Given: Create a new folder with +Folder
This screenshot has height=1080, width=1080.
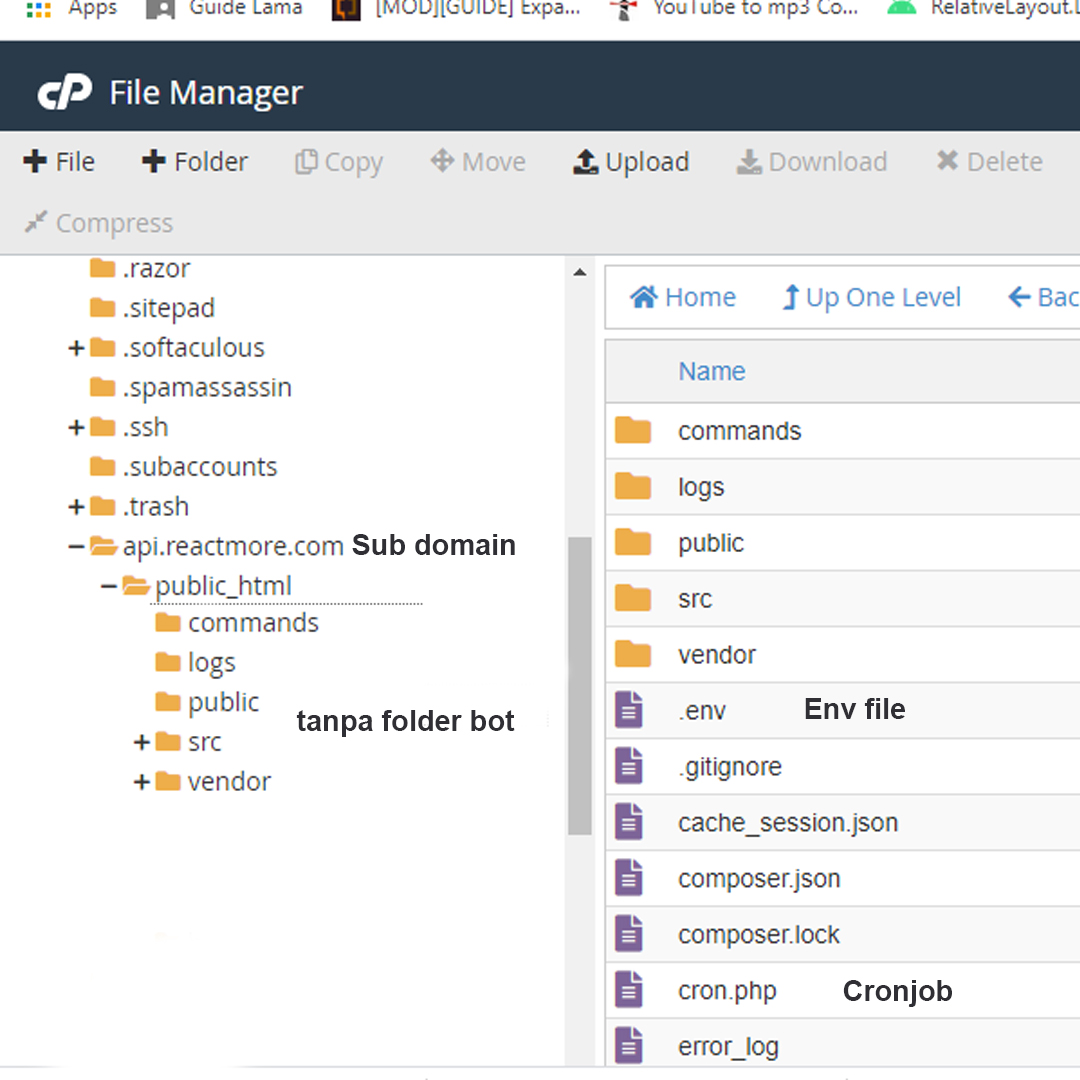Looking at the screenshot, I should click(195, 162).
